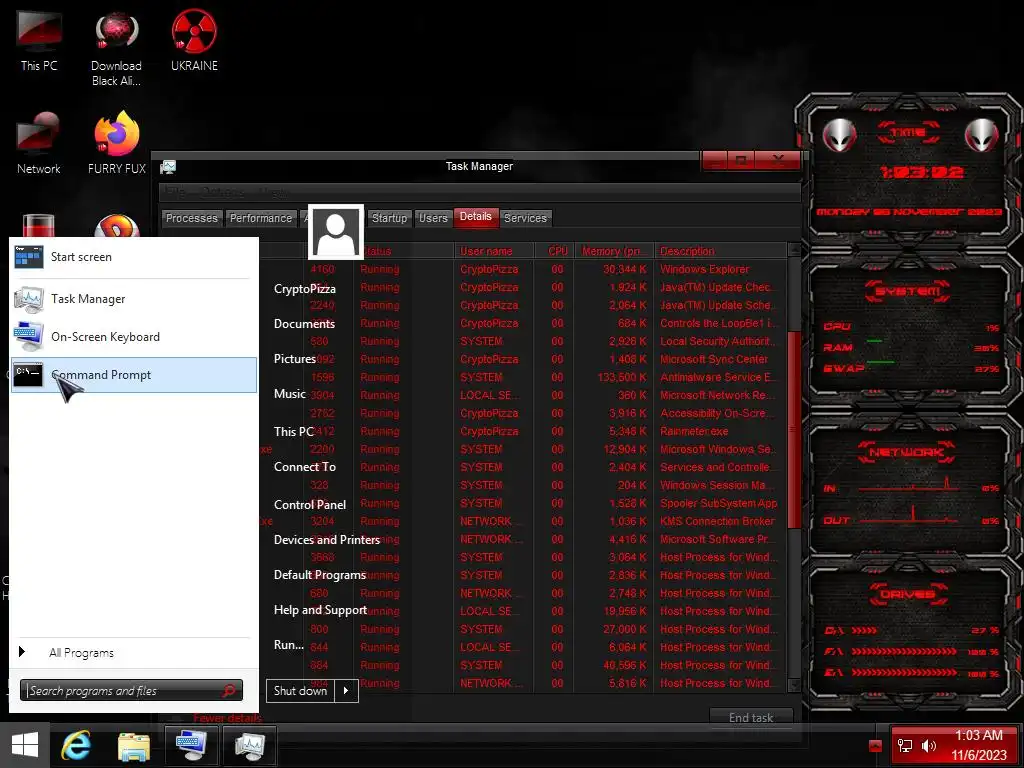The height and width of the screenshot is (768, 1024).
Task: Switch to Services tab
Action: tap(525, 218)
